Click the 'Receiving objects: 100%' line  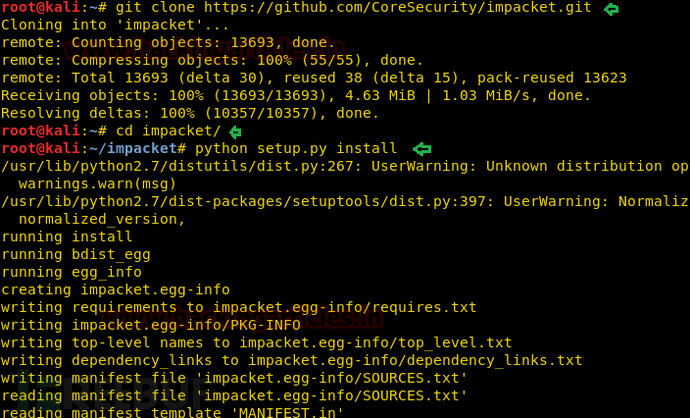295,95
